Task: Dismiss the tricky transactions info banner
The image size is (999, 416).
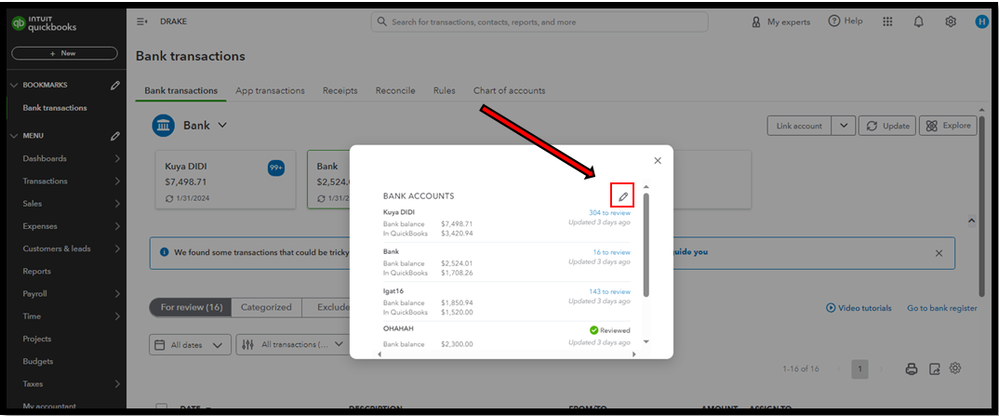Action: pos(938,253)
